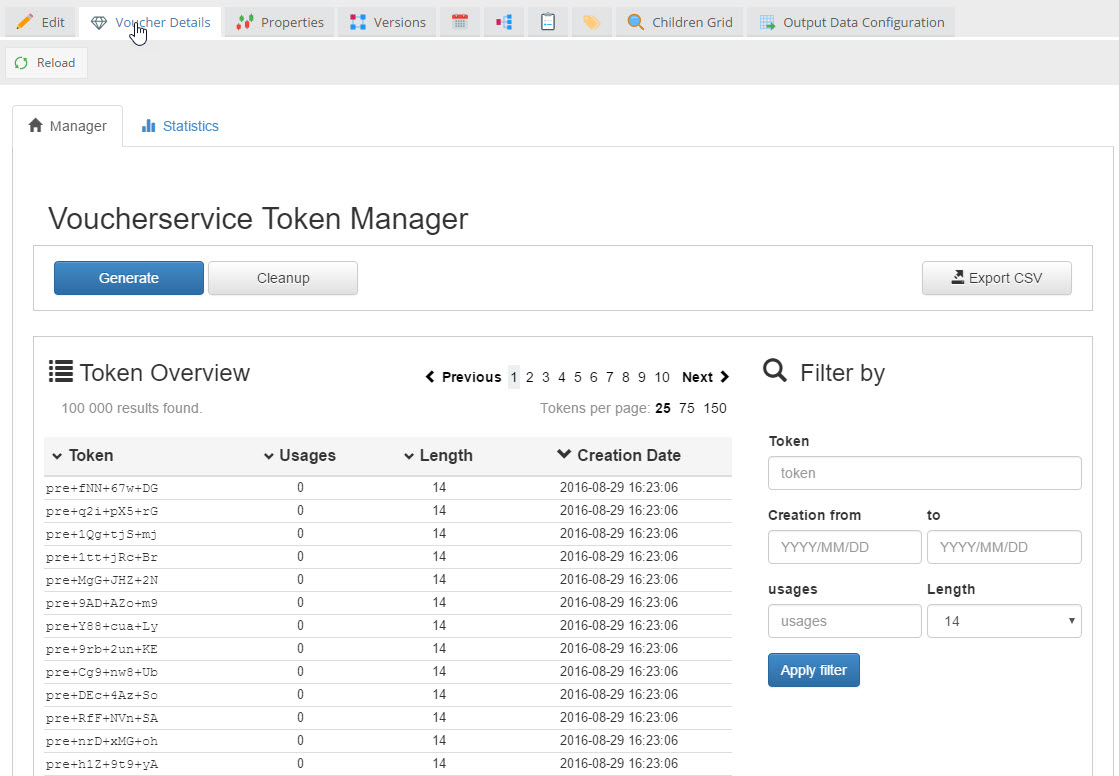This screenshot has height=776, width=1119.
Task: Open the dependencies tree icon tab
Action: [x=503, y=22]
